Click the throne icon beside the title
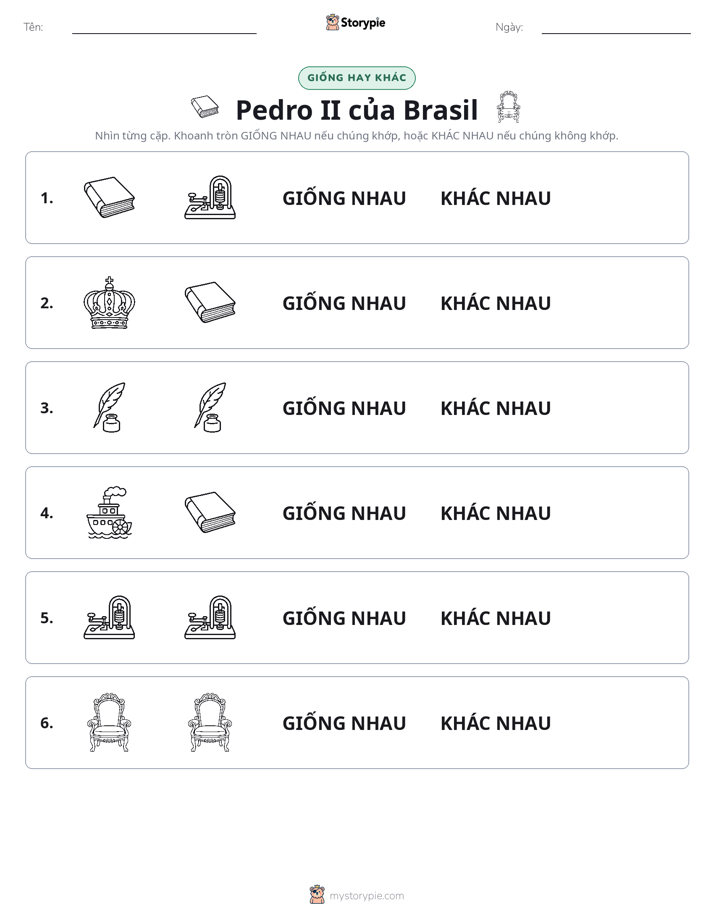The height and width of the screenshot is (924, 714). (x=508, y=107)
